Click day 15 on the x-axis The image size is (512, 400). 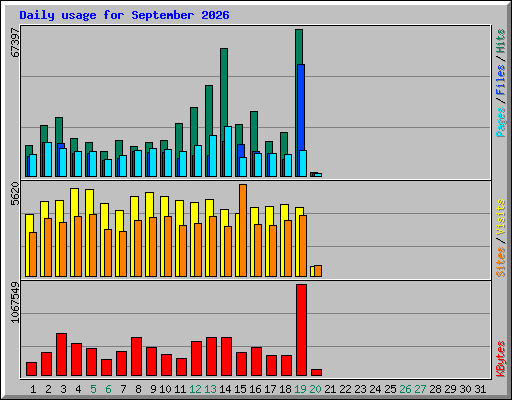tap(240, 389)
